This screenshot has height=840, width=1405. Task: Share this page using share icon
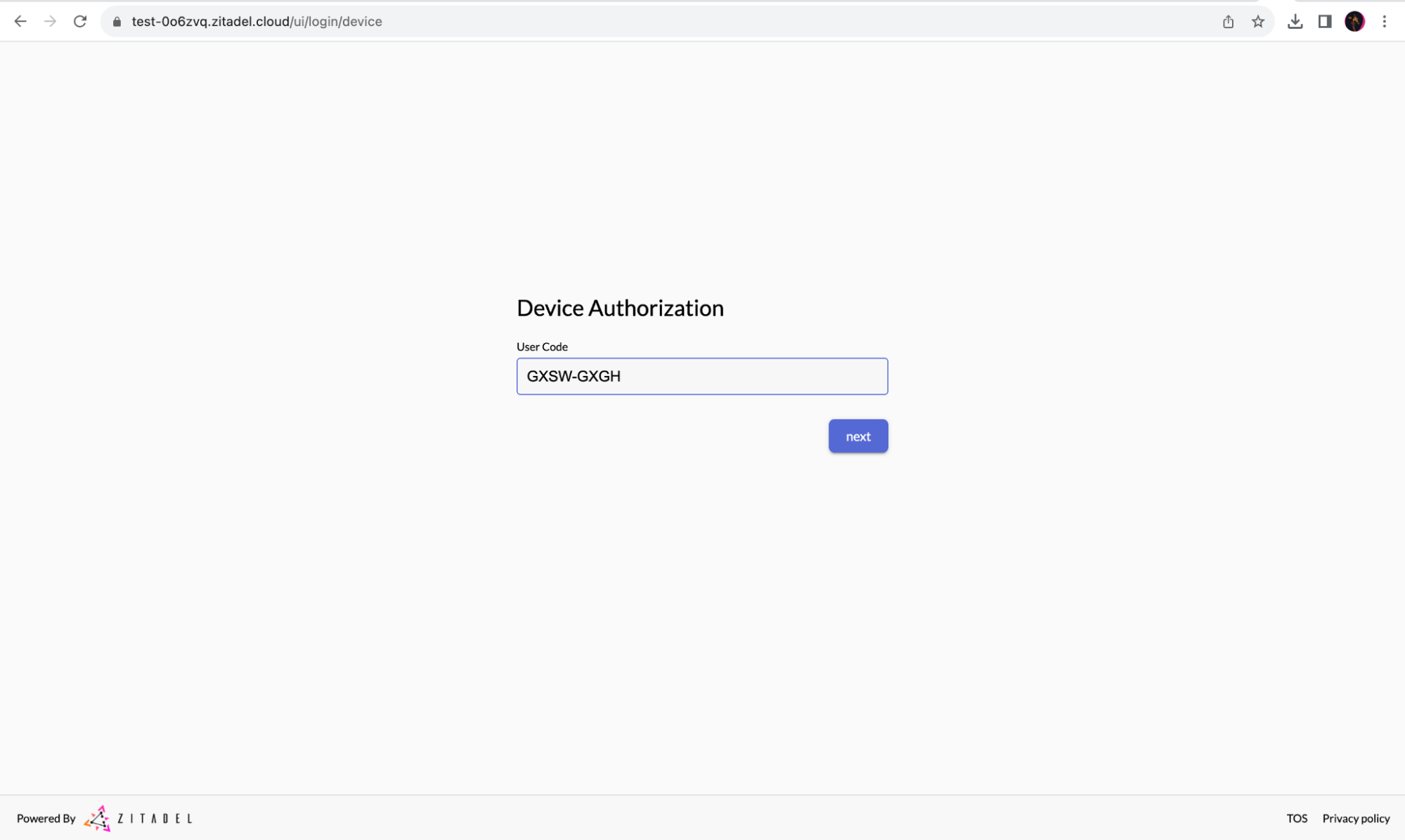click(1228, 22)
